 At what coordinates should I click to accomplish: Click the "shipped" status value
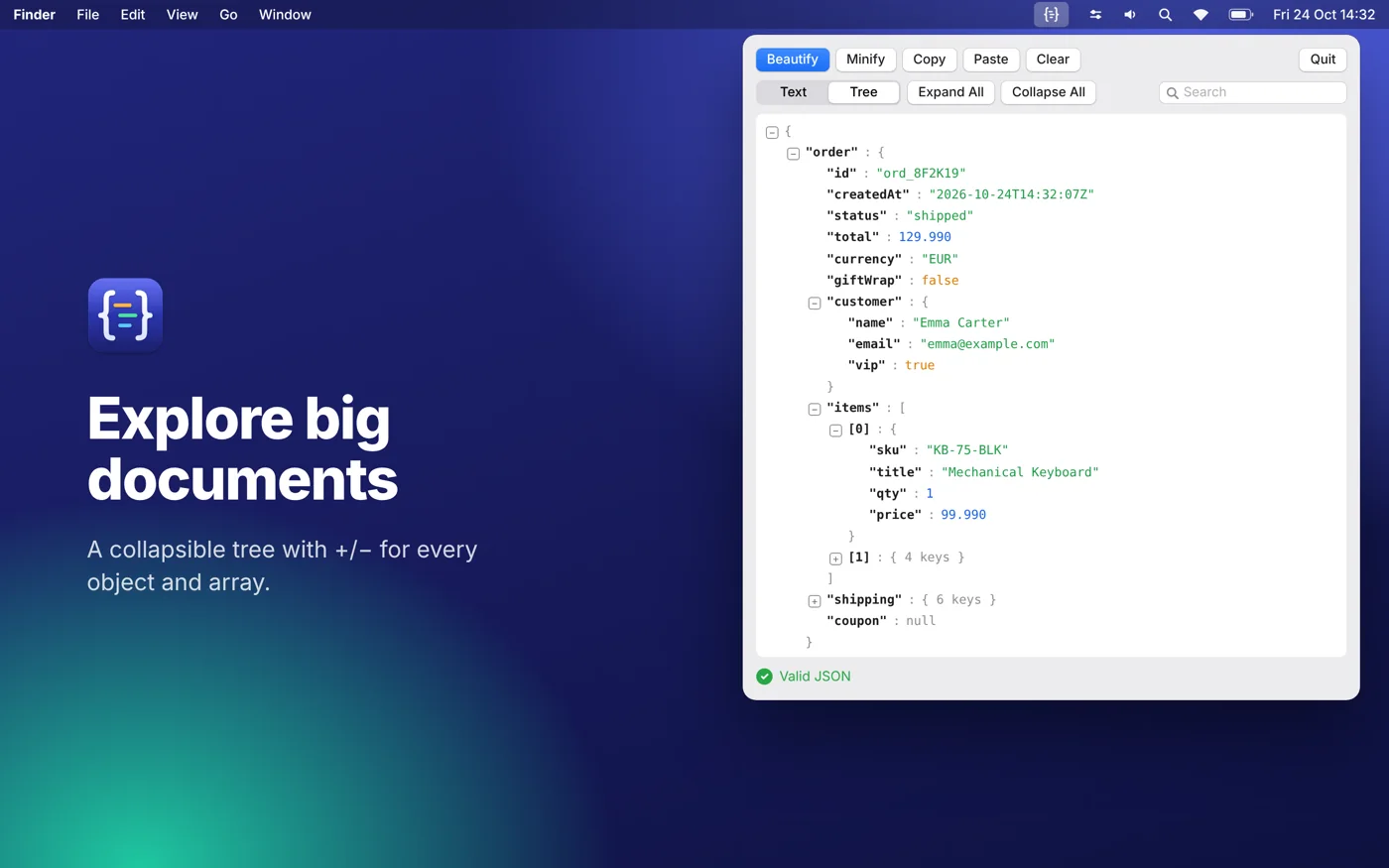tap(940, 216)
